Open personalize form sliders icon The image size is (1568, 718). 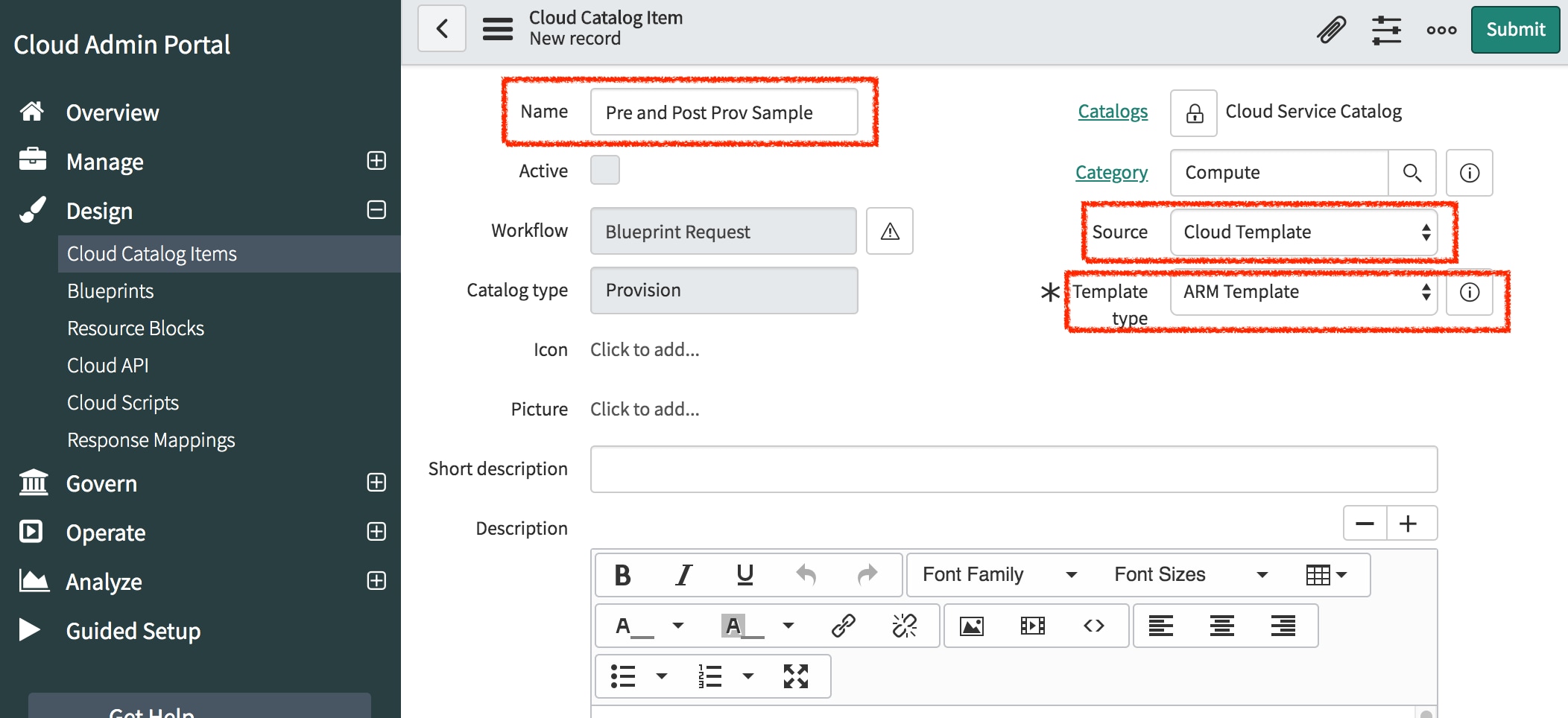click(x=1386, y=30)
